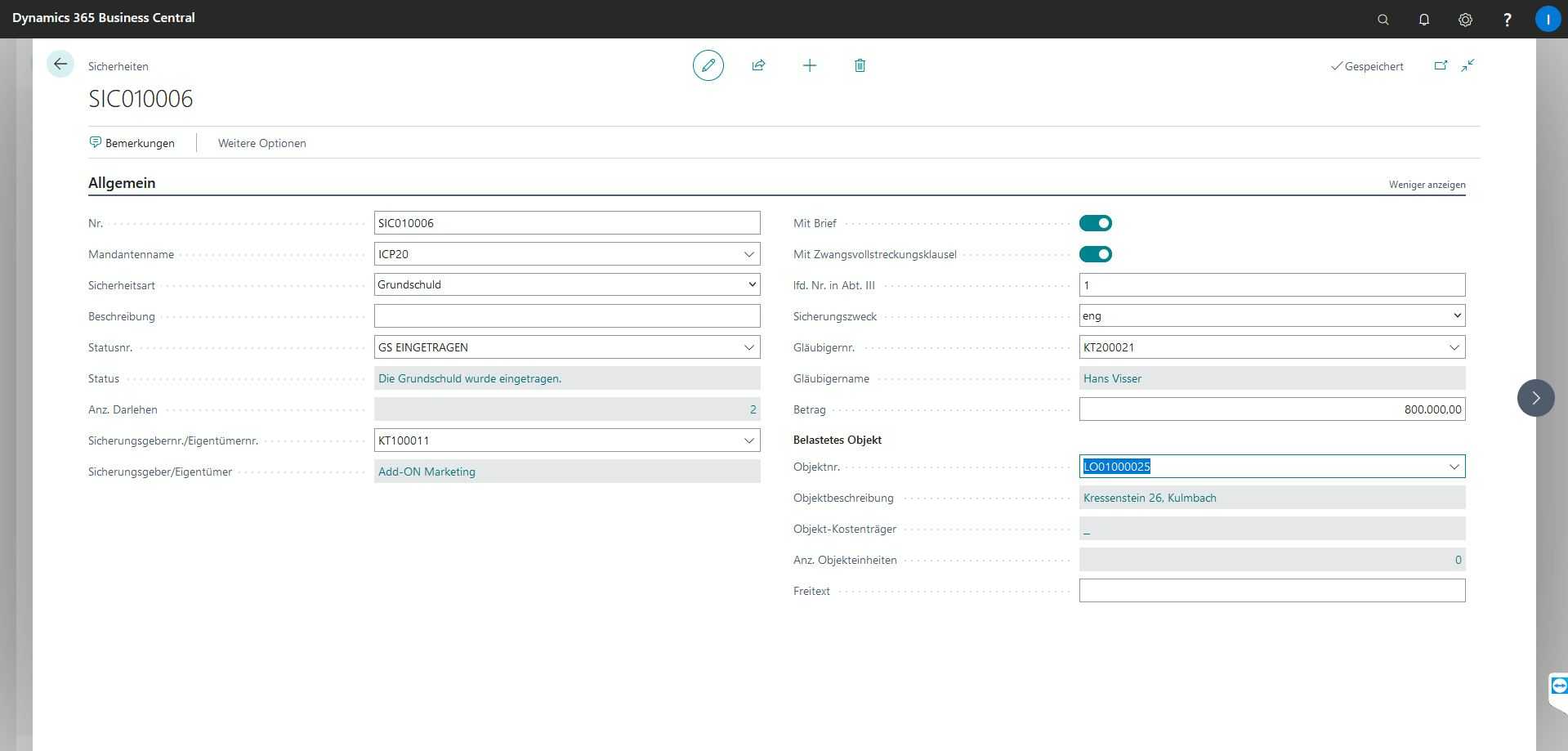Open the Weitere Optionen menu
Viewport: 1568px width, 751px height.
coord(261,143)
